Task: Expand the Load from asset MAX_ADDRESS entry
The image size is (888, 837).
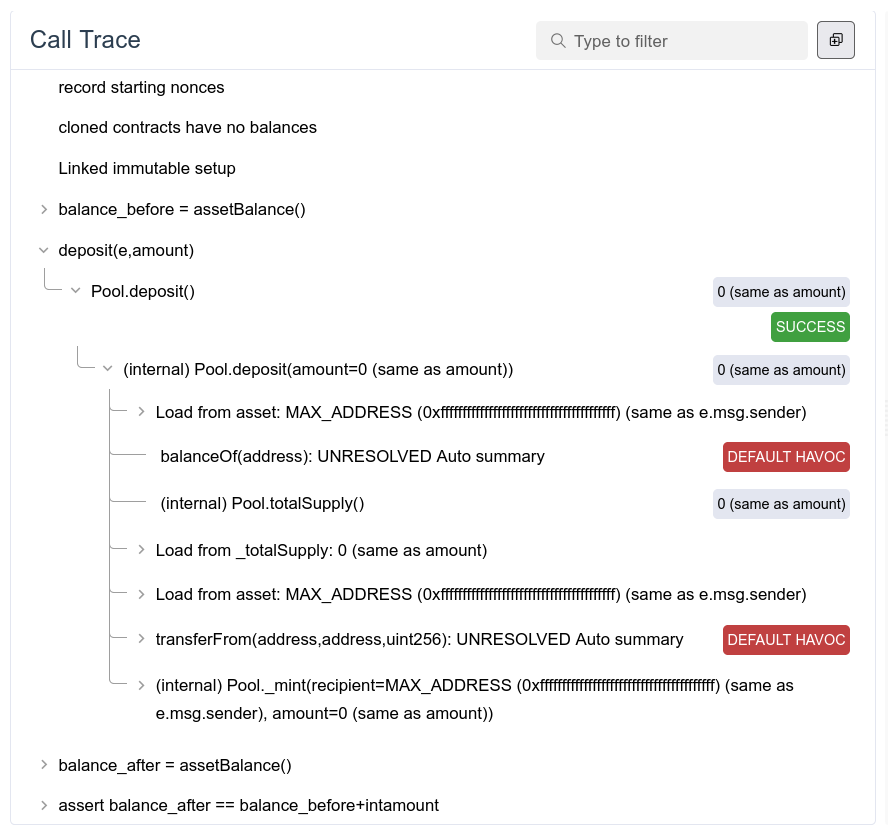Action: coord(141,412)
